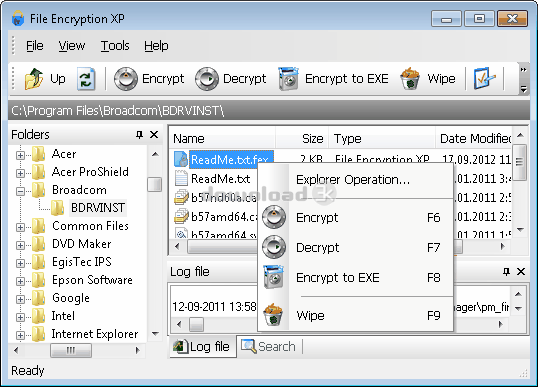Click the Folders panel horizontal scrollbar thumb
Screen dimensions: 538x387
[x=71, y=350]
